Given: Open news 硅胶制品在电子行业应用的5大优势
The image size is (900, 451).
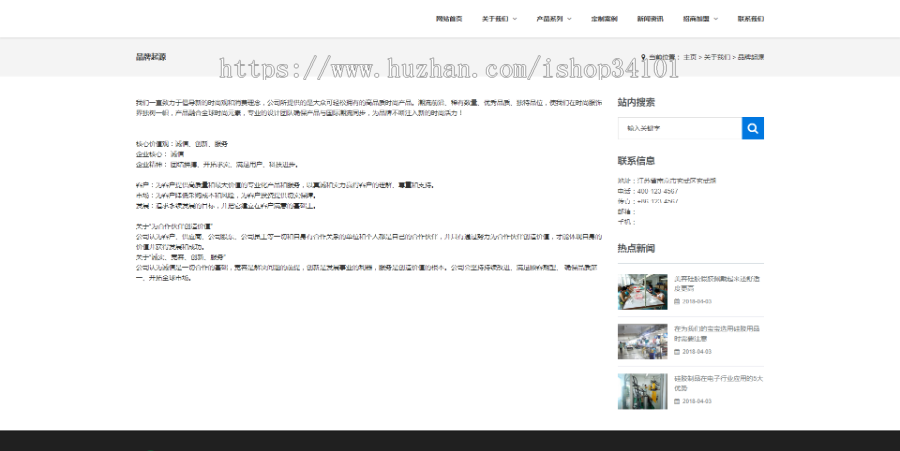Looking at the screenshot, I should (718, 383).
